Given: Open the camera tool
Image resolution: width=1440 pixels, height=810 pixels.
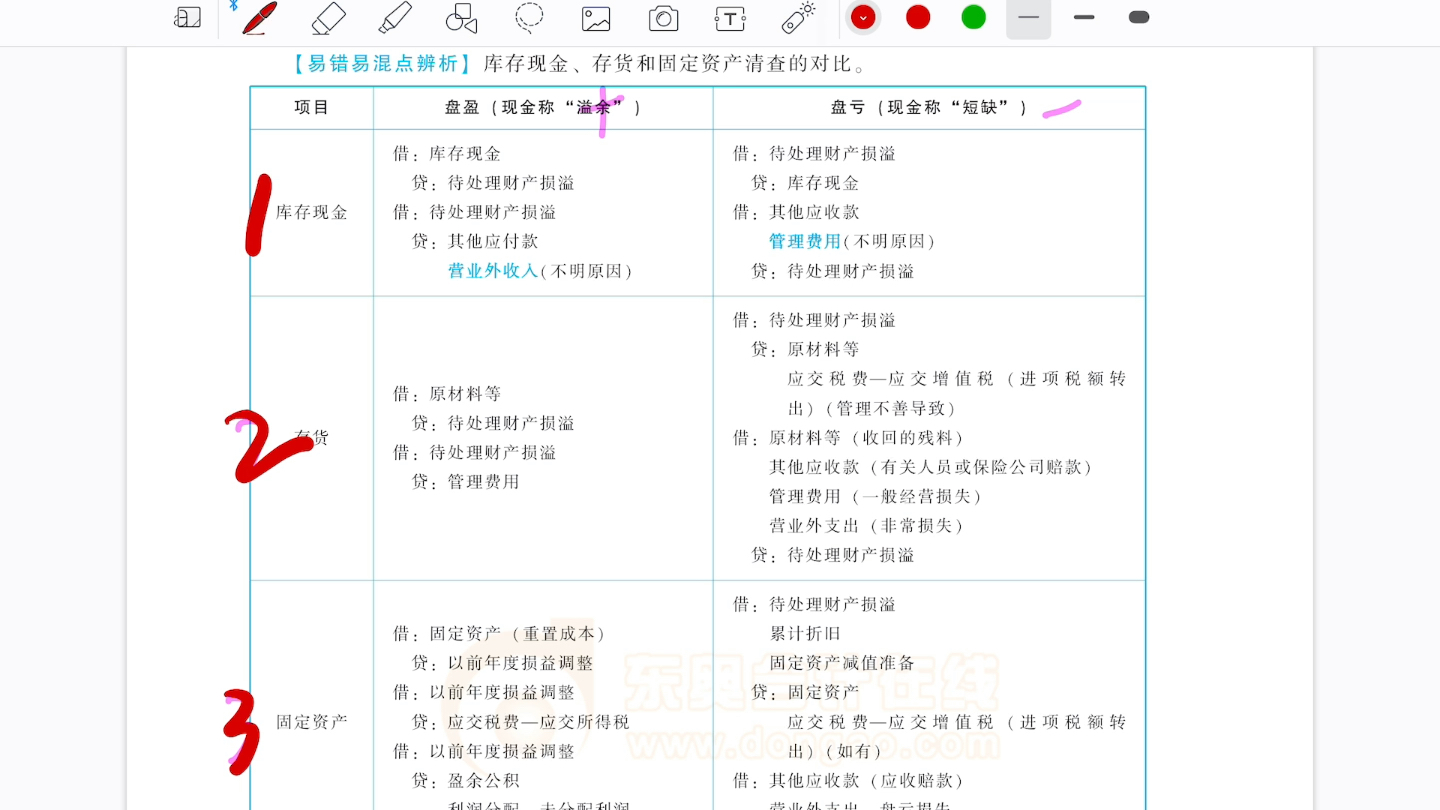Looking at the screenshot, I should pyautogui.click(x=663, y=18).
